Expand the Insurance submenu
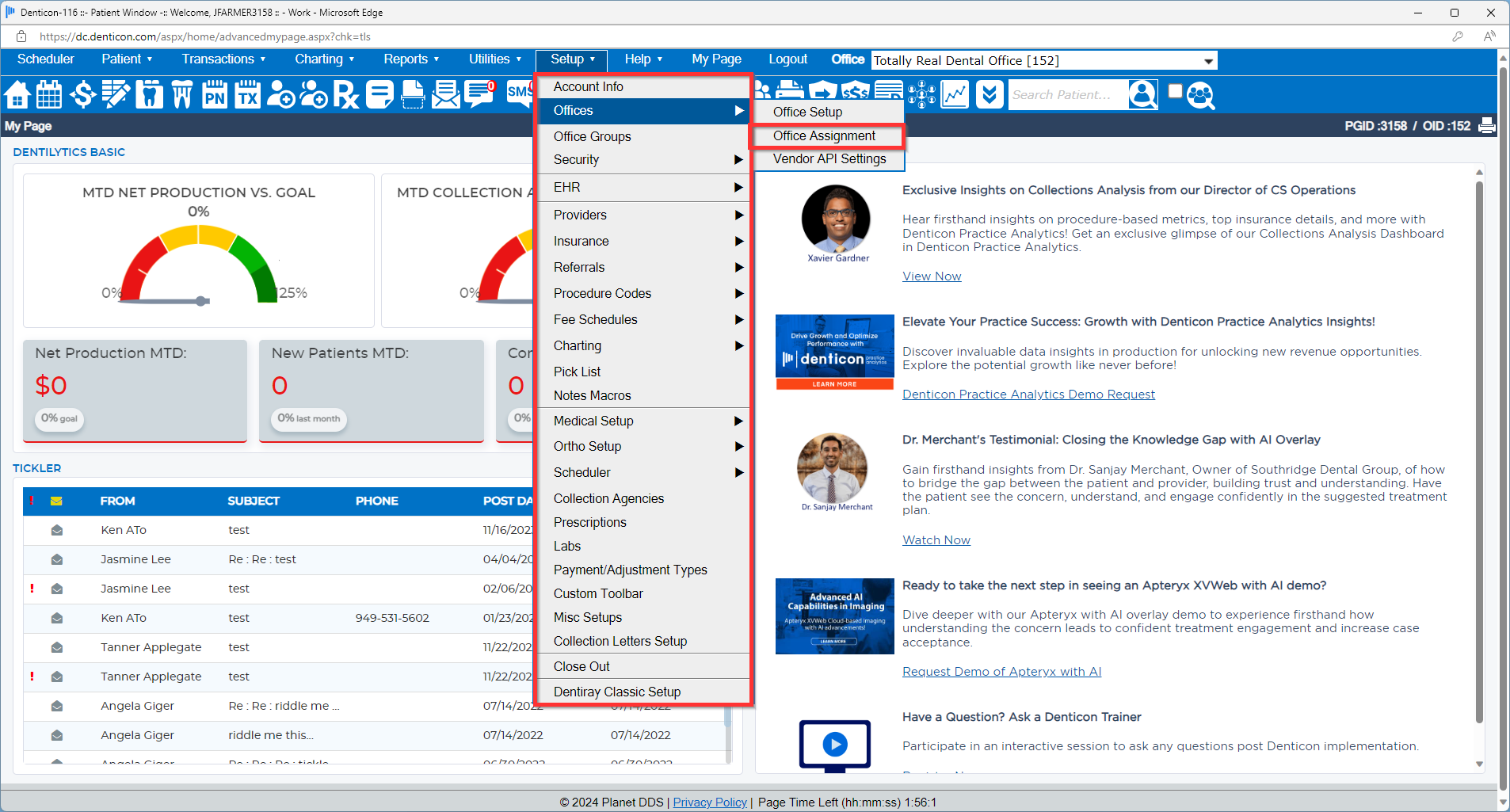 [644, 242]
